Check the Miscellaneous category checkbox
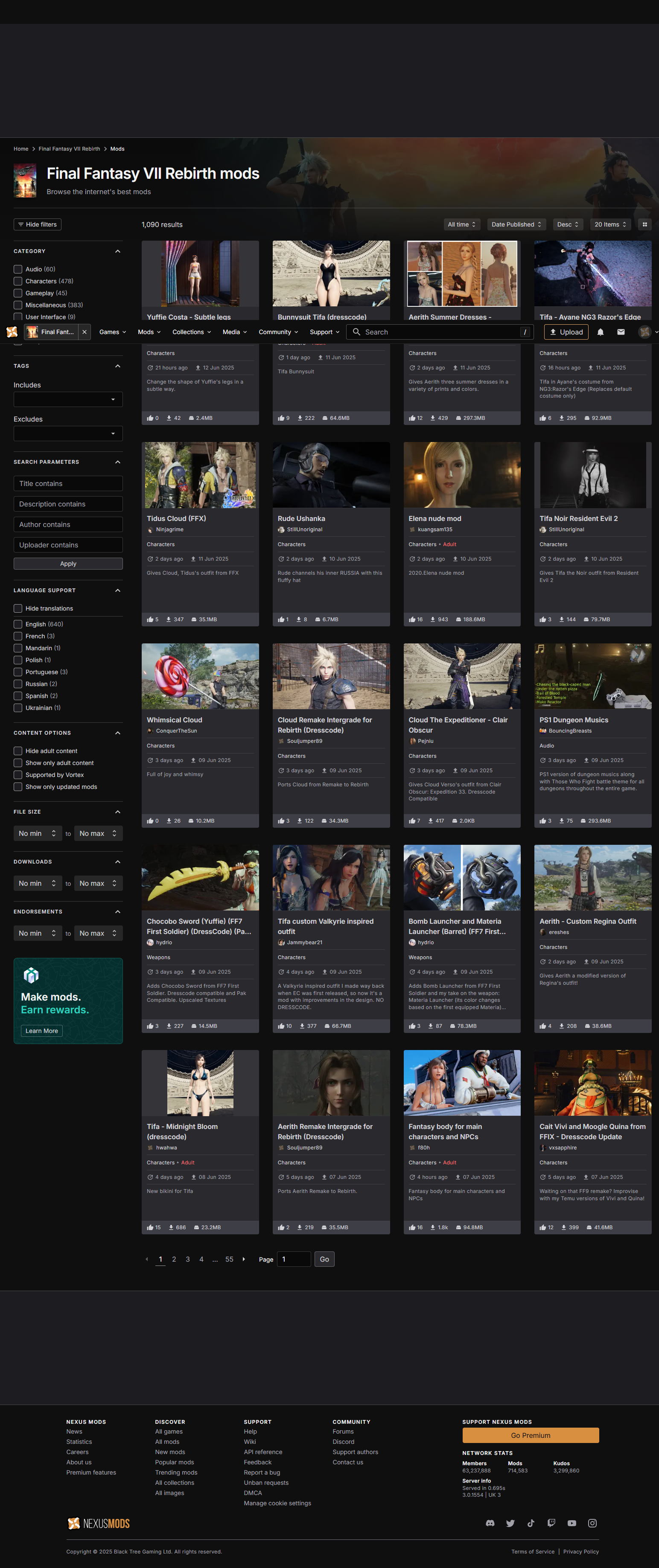 [x=17, y=305]
